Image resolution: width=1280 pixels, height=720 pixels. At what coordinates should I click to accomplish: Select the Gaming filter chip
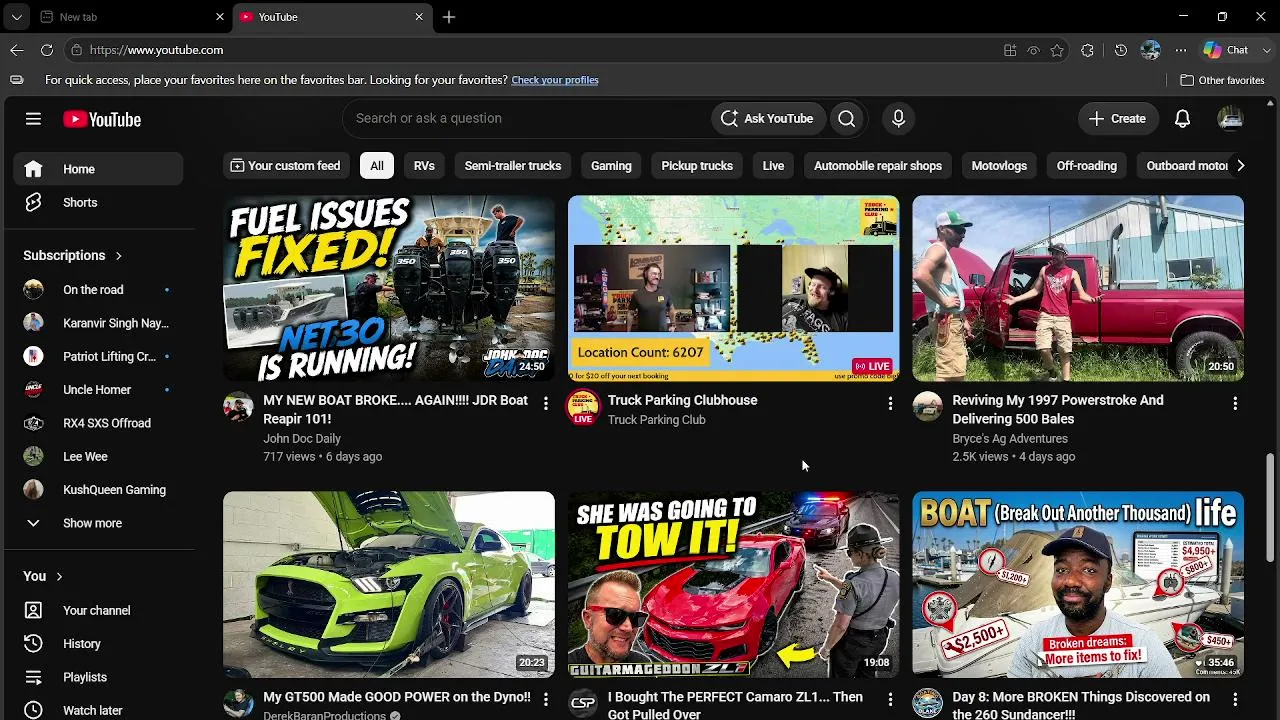[611, 166]
